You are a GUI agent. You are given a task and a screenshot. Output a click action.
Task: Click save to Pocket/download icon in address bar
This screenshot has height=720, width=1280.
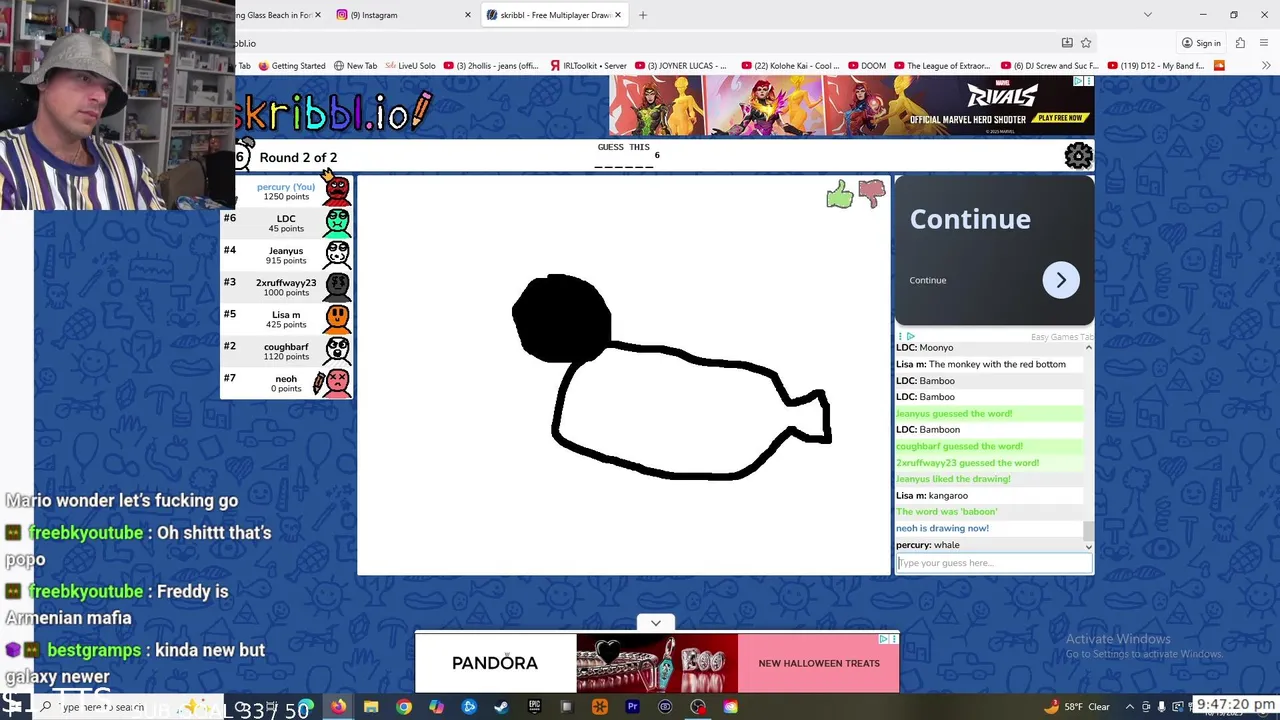pyautogui.click(x=1067, y=43)
